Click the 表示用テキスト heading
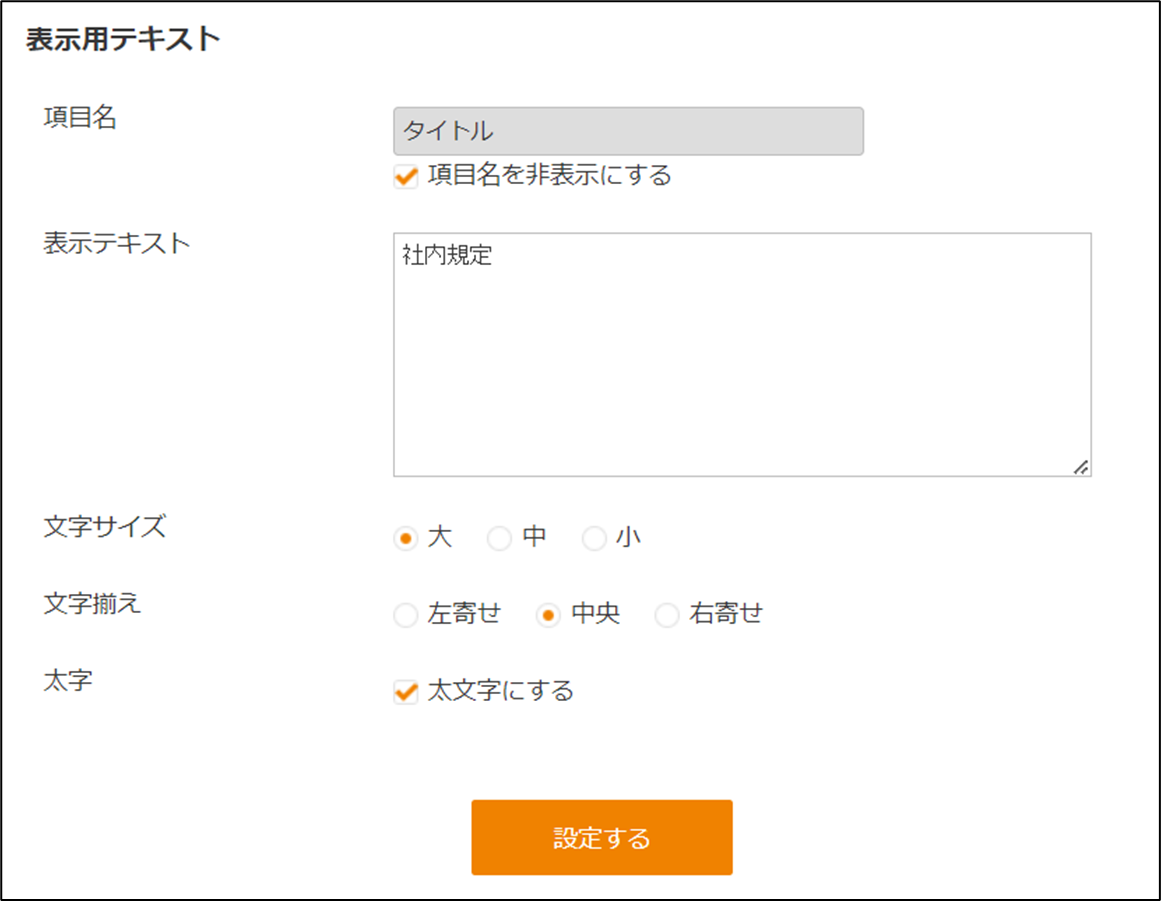The width and height of the screenshot is (1161, 901). point(123,39)
